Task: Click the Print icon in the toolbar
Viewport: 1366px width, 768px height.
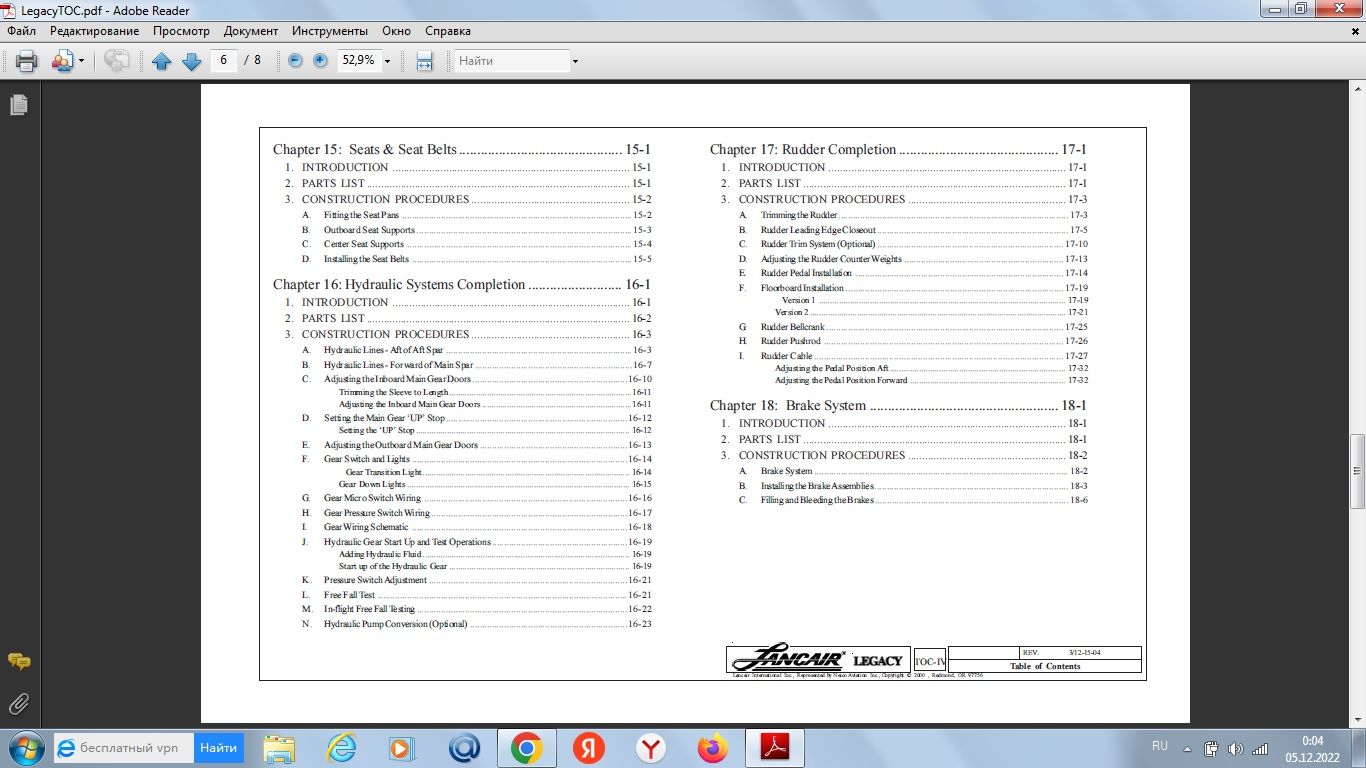Action: [27, 61]
